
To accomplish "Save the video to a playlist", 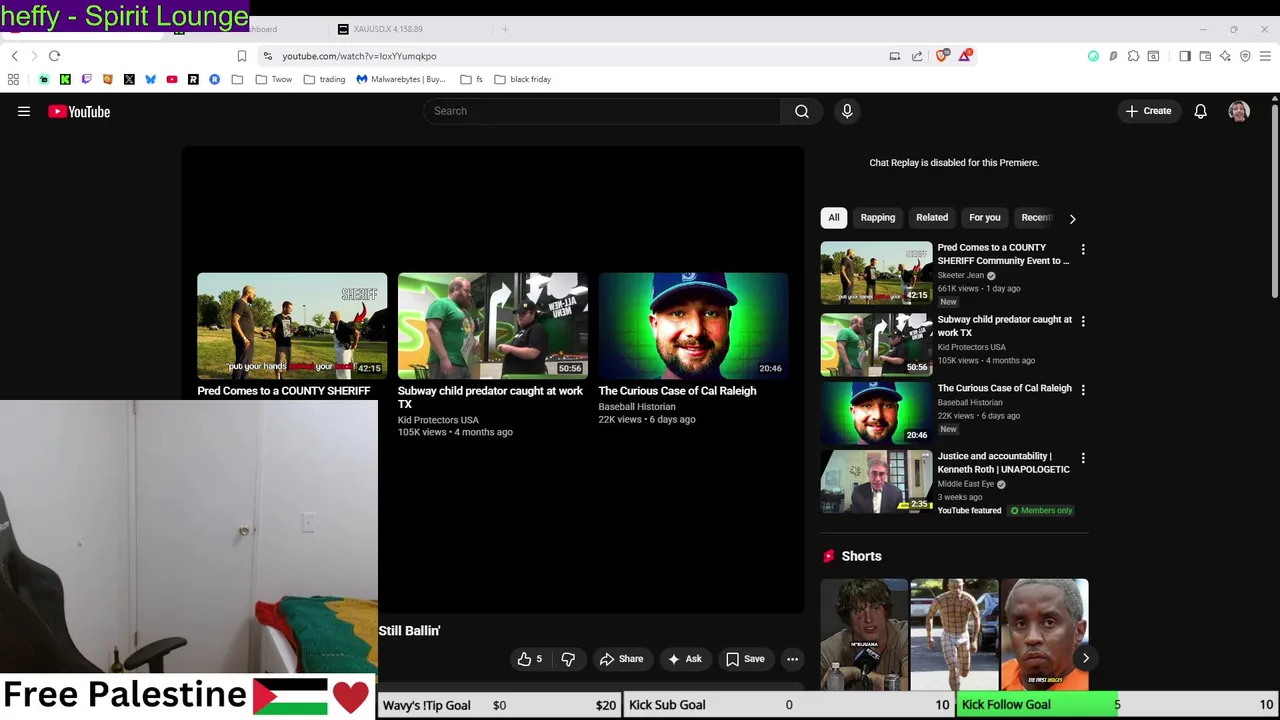I will [745, 659].
